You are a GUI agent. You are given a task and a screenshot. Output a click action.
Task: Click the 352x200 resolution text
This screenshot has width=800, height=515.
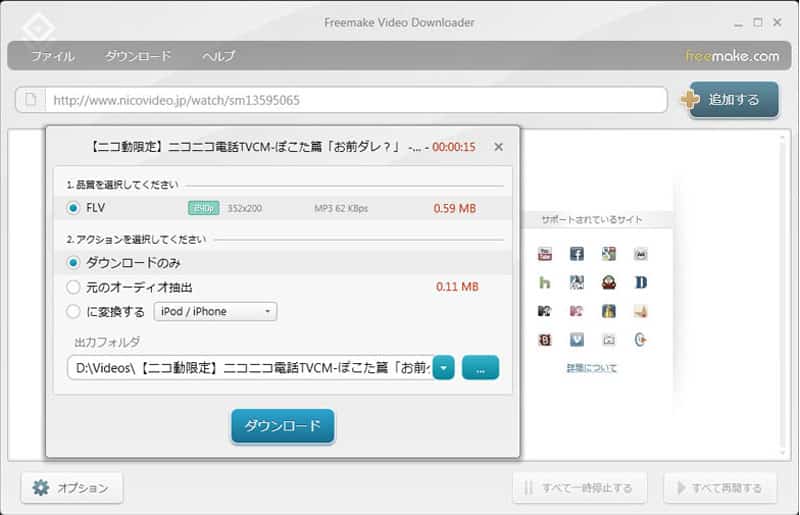point(244,208)
